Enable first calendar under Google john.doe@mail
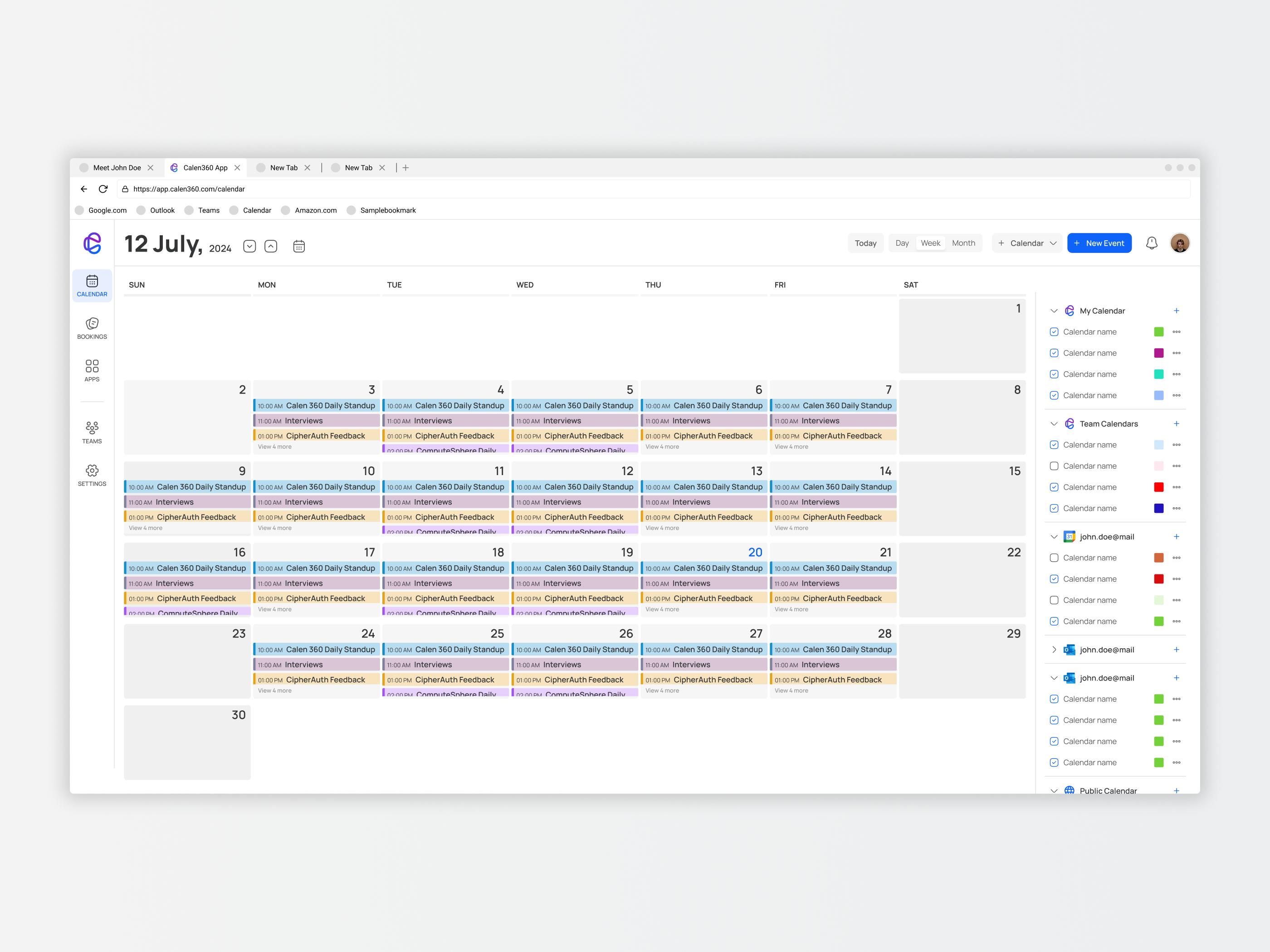Image resolution: width=1270 pixels, height=952 pixels. (x=1054, y=558)
